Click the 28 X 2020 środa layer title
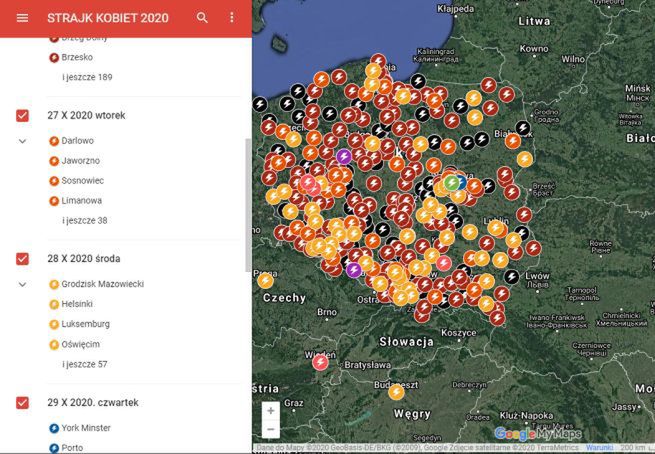Viewport: 655px width, 454px height. click(x=84, y=259)
